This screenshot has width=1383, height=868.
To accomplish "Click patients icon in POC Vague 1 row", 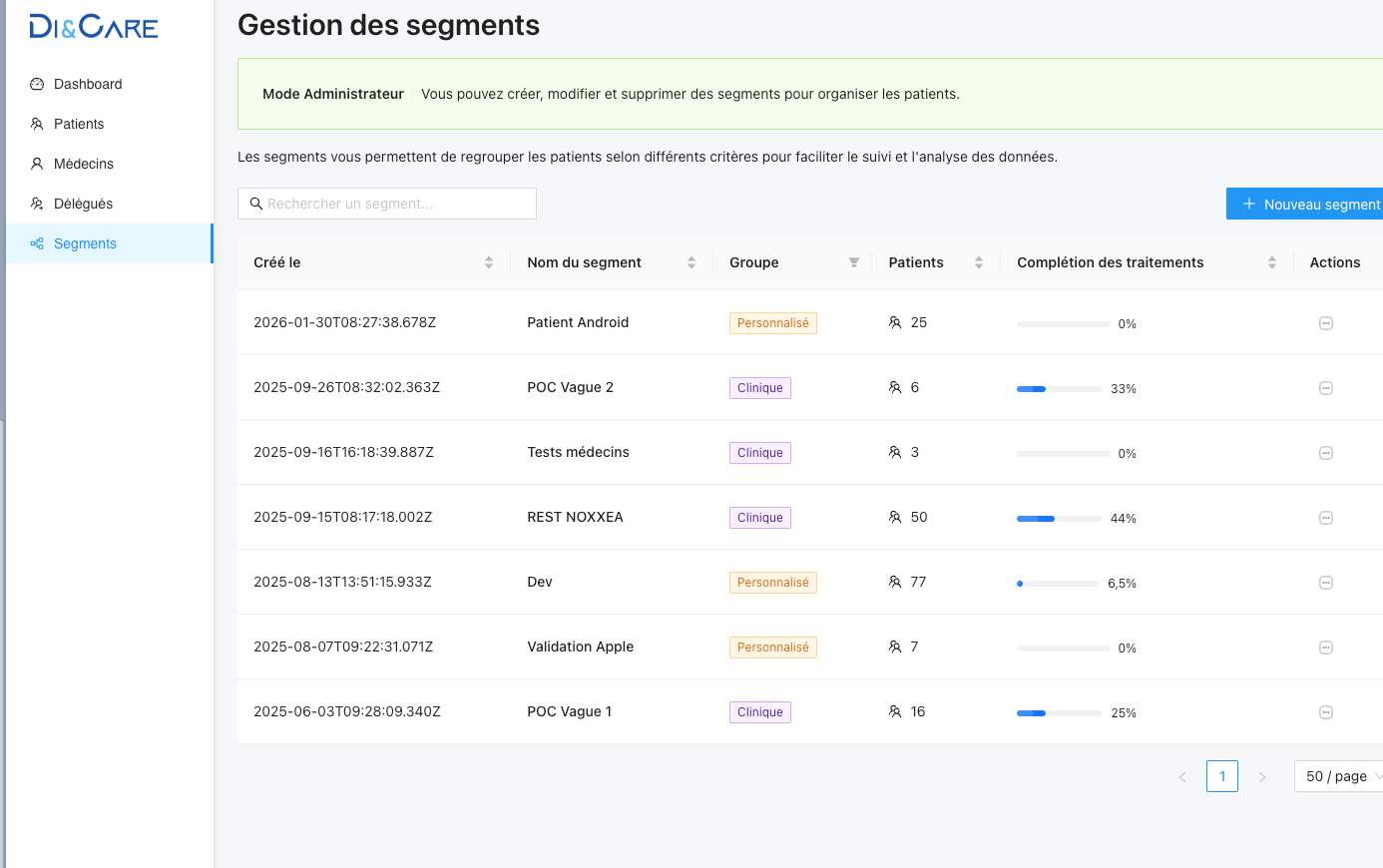I will tap(895, 711).
